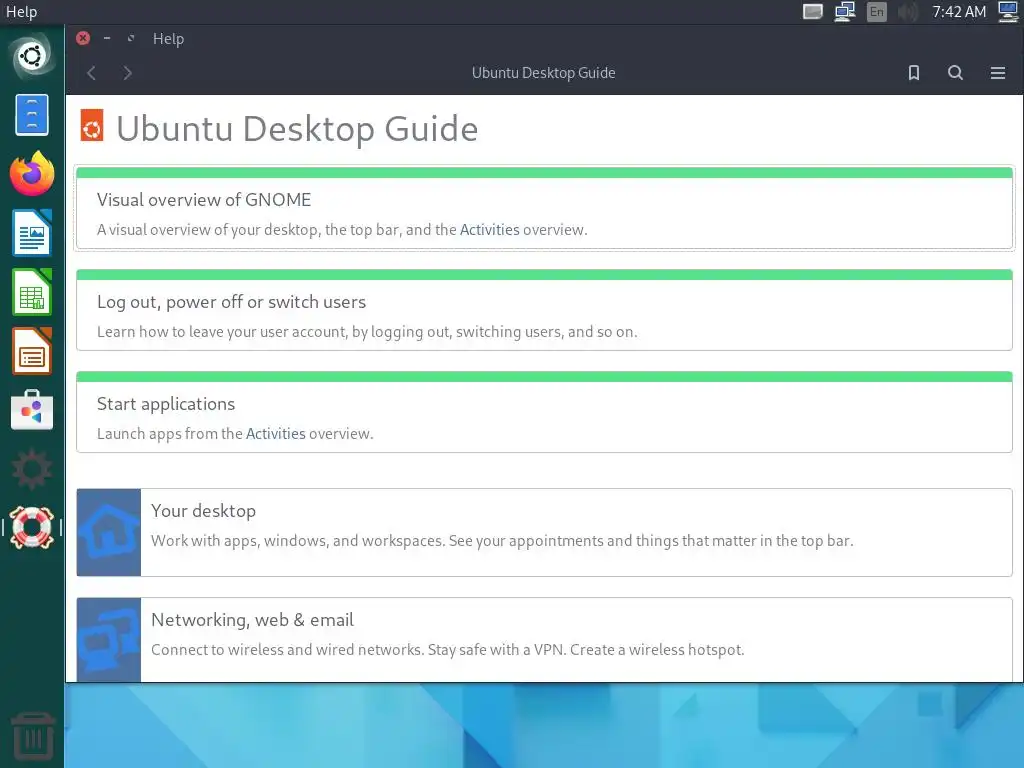Image resolution: width=1024 pixels, height=768 pixels.
Task: Follow the Activities link under Visual overview
Action: point(490,230)
